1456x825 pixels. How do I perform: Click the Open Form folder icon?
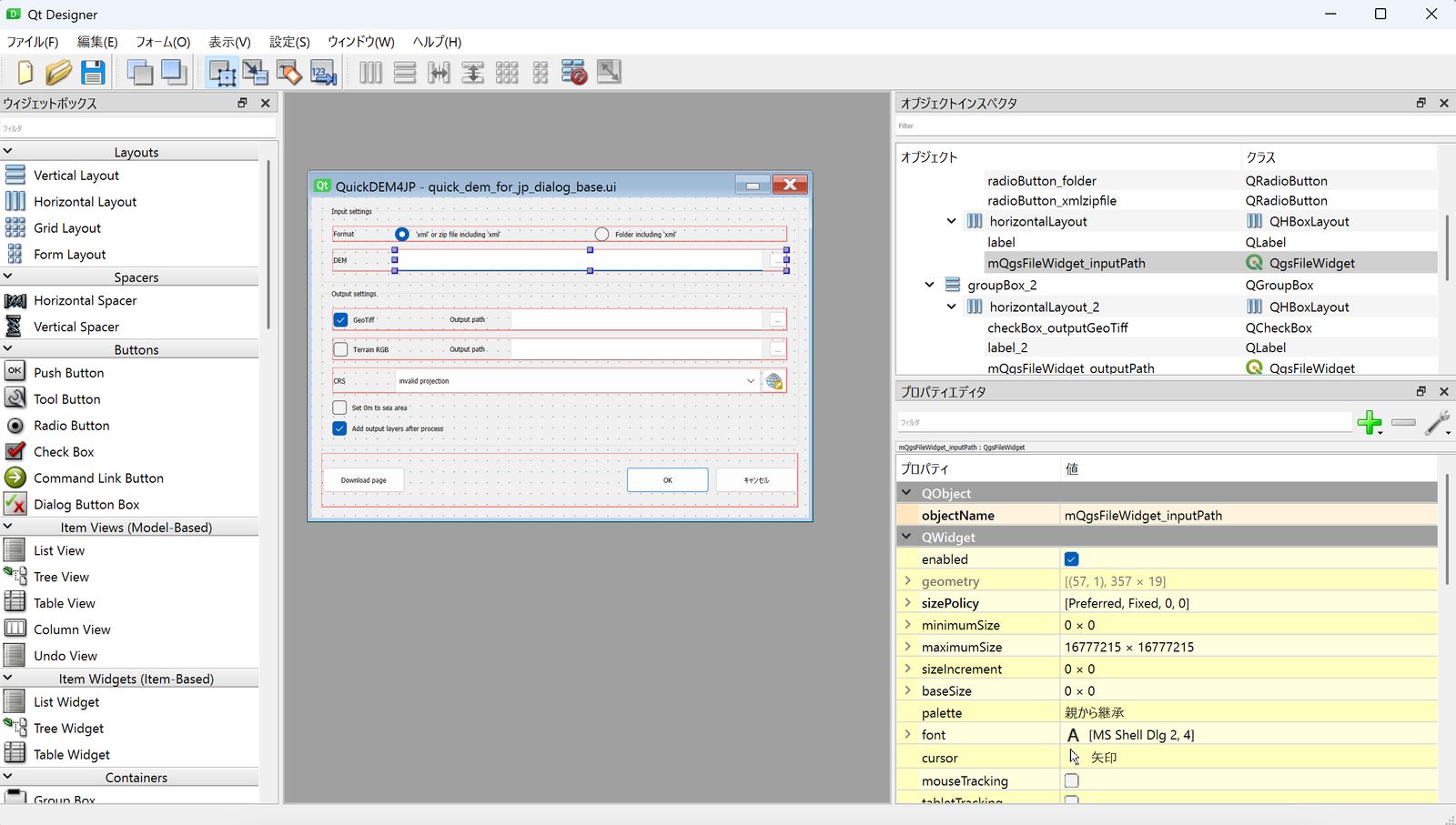click(58, 73)
